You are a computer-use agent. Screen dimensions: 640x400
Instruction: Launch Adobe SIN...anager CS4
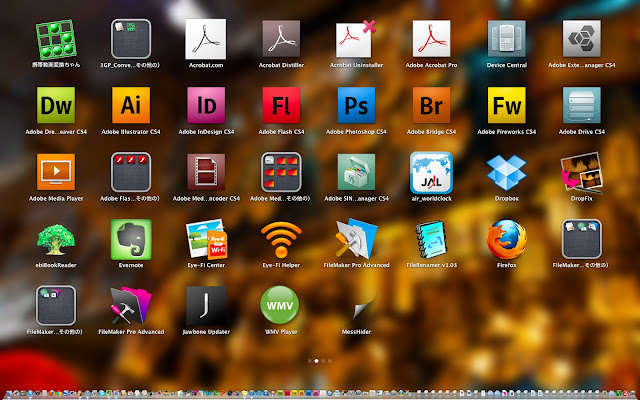356,172
